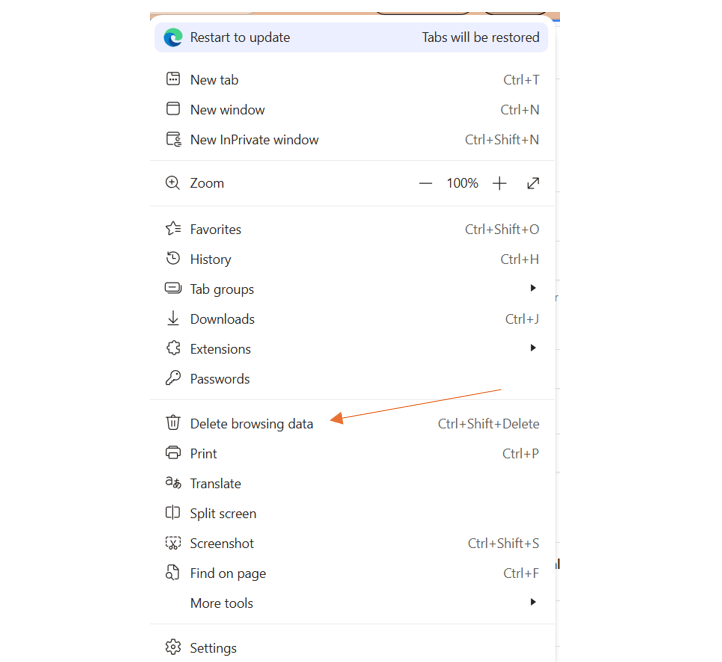The width and height of the screenshot is (722, 662).
Task: Click the History clock icon
Action: point(173,259)
